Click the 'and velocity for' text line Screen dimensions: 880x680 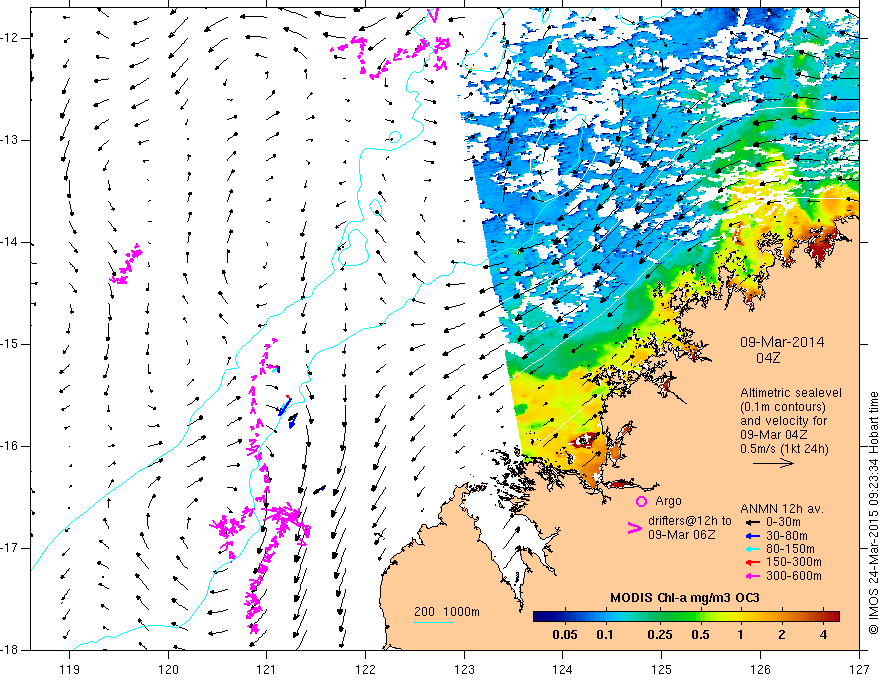(783, 421)
